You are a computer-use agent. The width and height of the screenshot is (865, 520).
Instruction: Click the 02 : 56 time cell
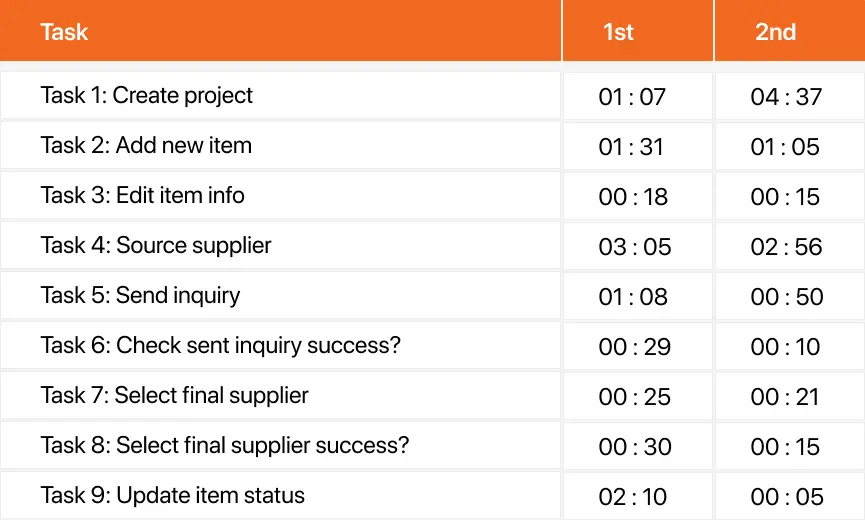pos(790,246)
